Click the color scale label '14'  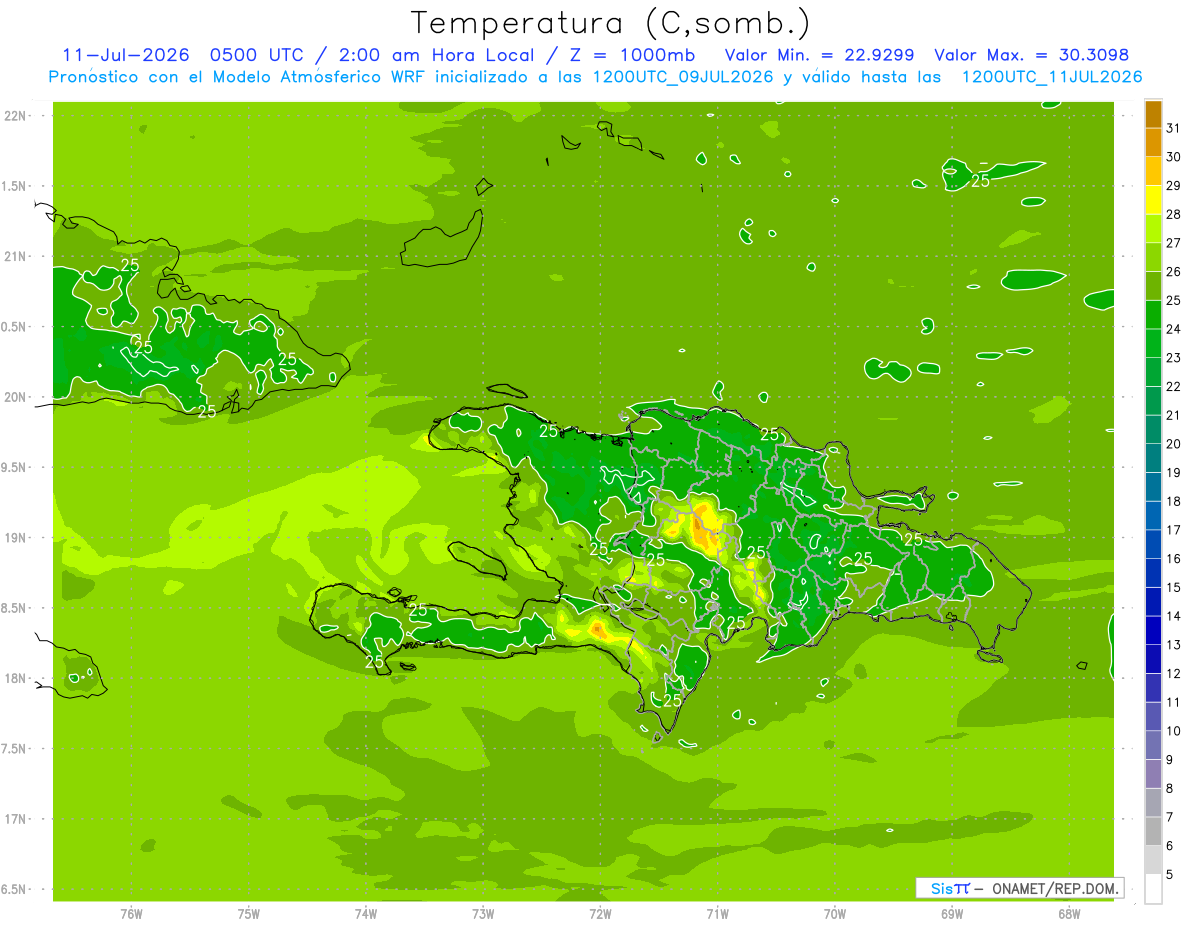click(1174, 616)
